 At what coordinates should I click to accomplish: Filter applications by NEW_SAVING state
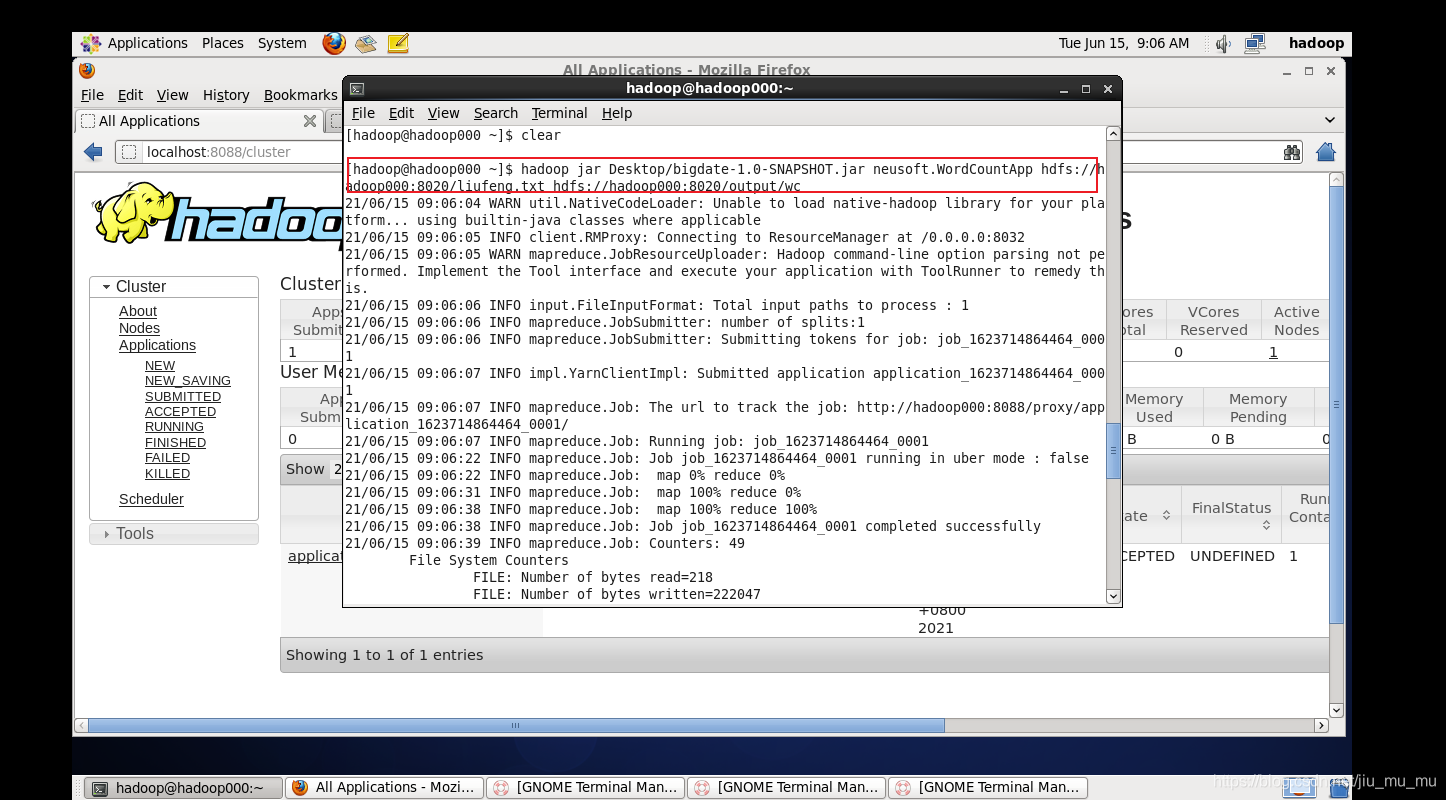click(188, 381)
